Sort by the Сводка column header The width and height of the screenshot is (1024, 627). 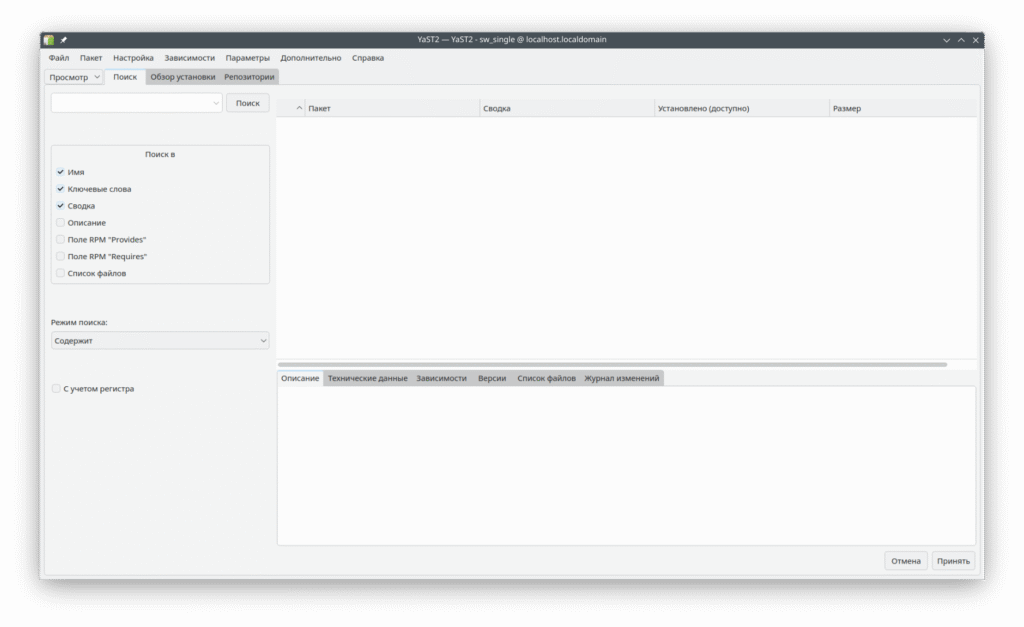[567, 108]
